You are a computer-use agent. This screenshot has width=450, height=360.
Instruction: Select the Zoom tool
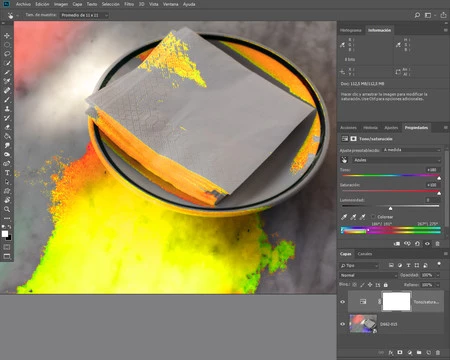point(7,209)
